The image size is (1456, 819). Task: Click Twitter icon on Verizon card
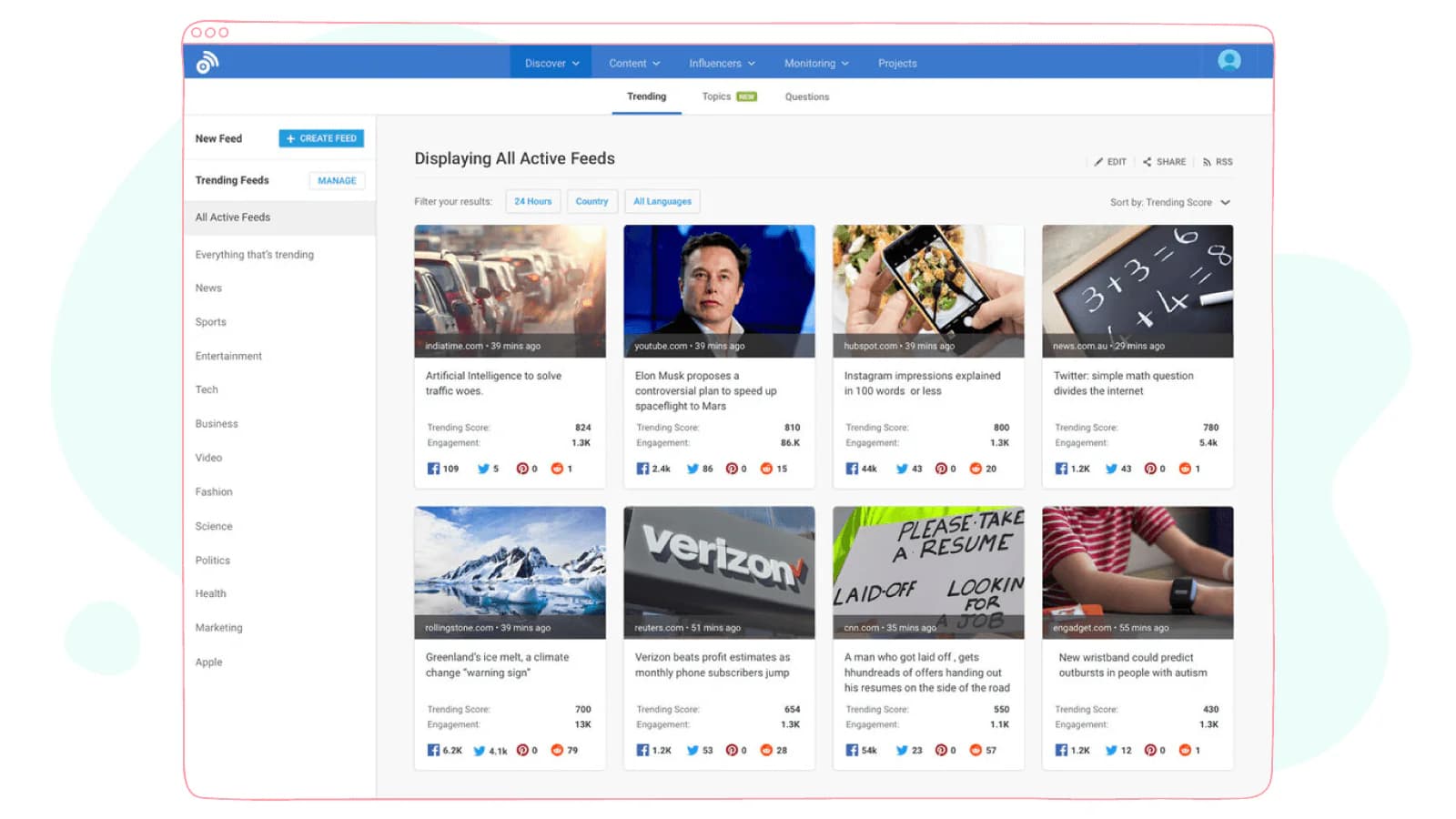(x=693, y=751)
